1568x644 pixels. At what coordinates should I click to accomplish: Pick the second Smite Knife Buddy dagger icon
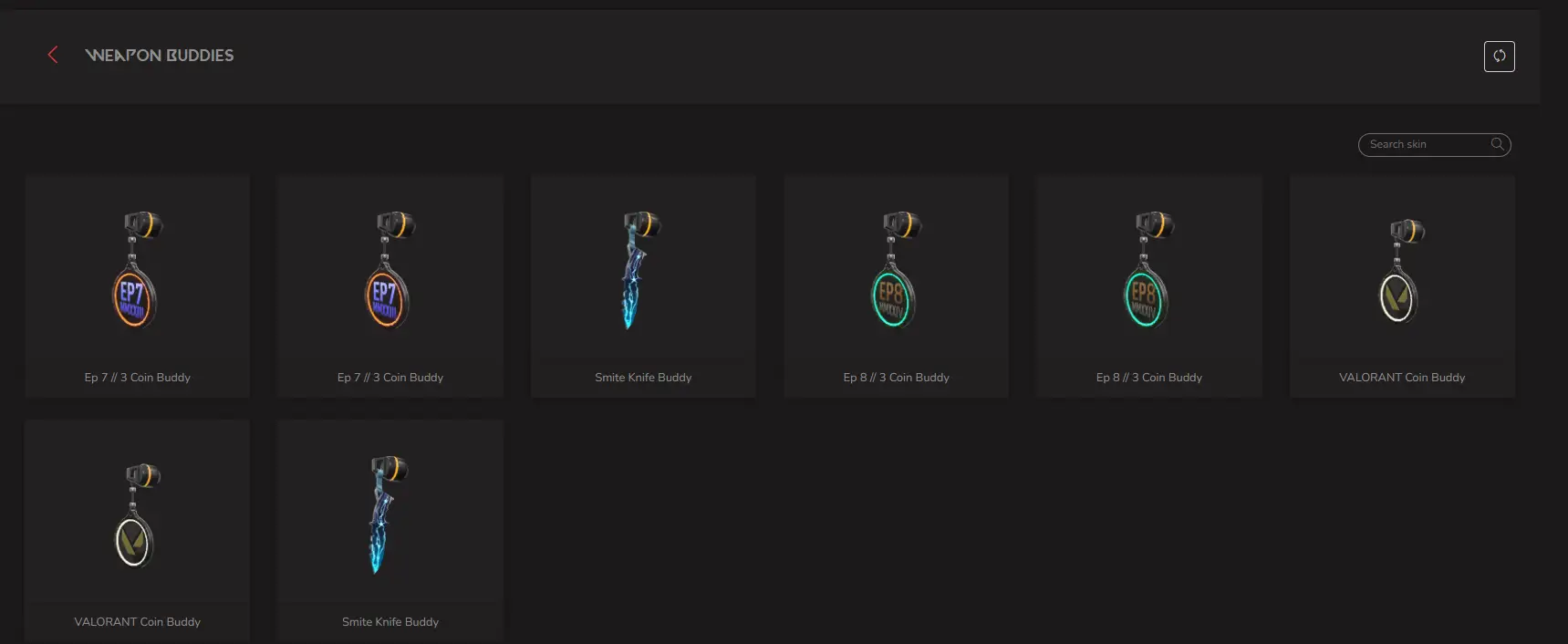388,514
